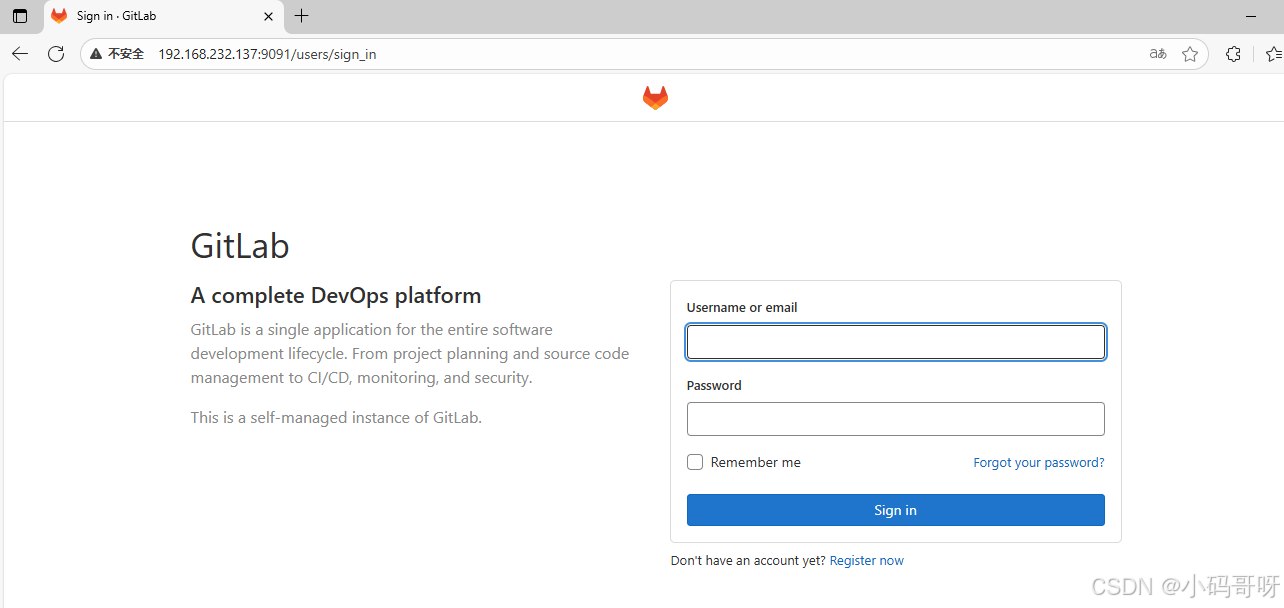Open a new tab with plus icon
The height and width of the screenshot is (608, 1284).
[301, 16]
